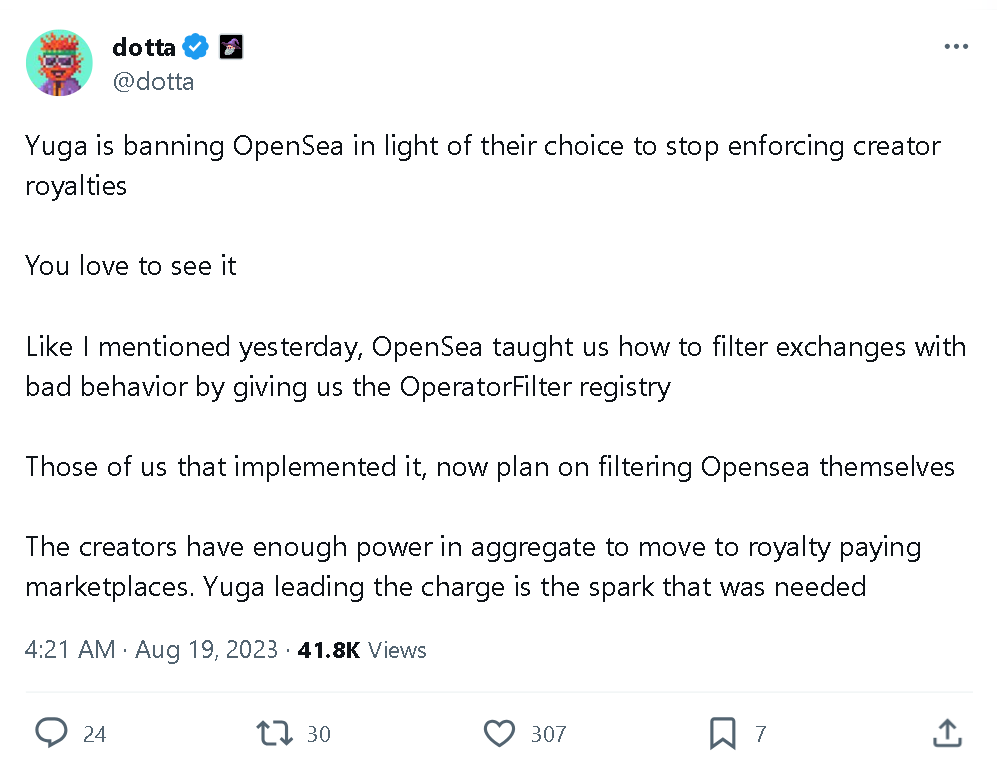Click the bookmark count of 7

(761, 733)
